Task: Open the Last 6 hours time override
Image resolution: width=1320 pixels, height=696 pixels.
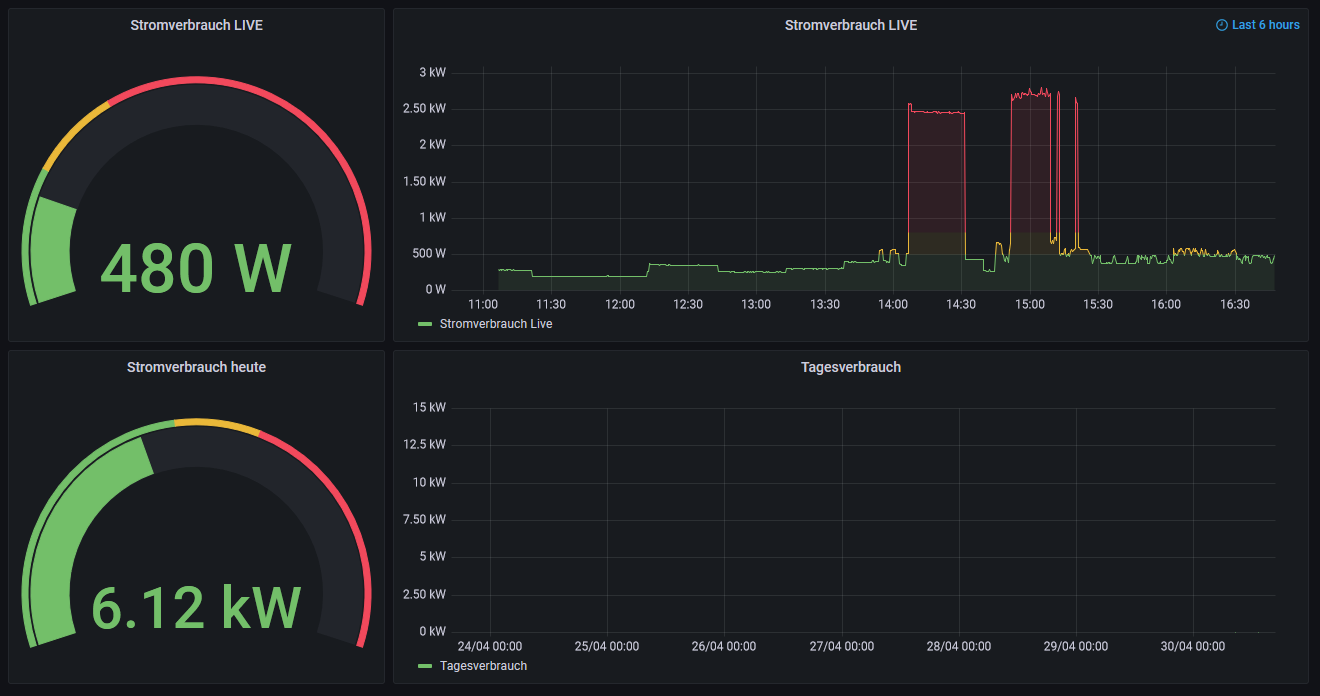Action: coord(1258,25)
